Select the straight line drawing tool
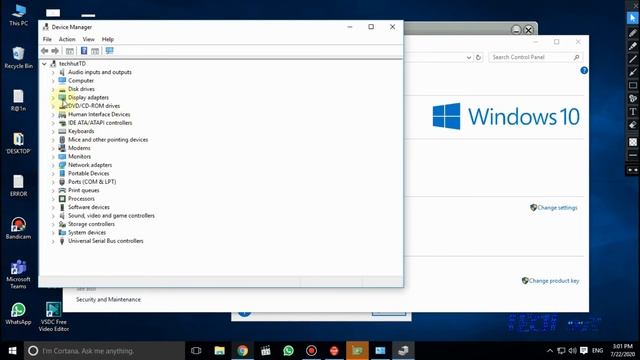 pyautogui.click(x=633, y=59)
